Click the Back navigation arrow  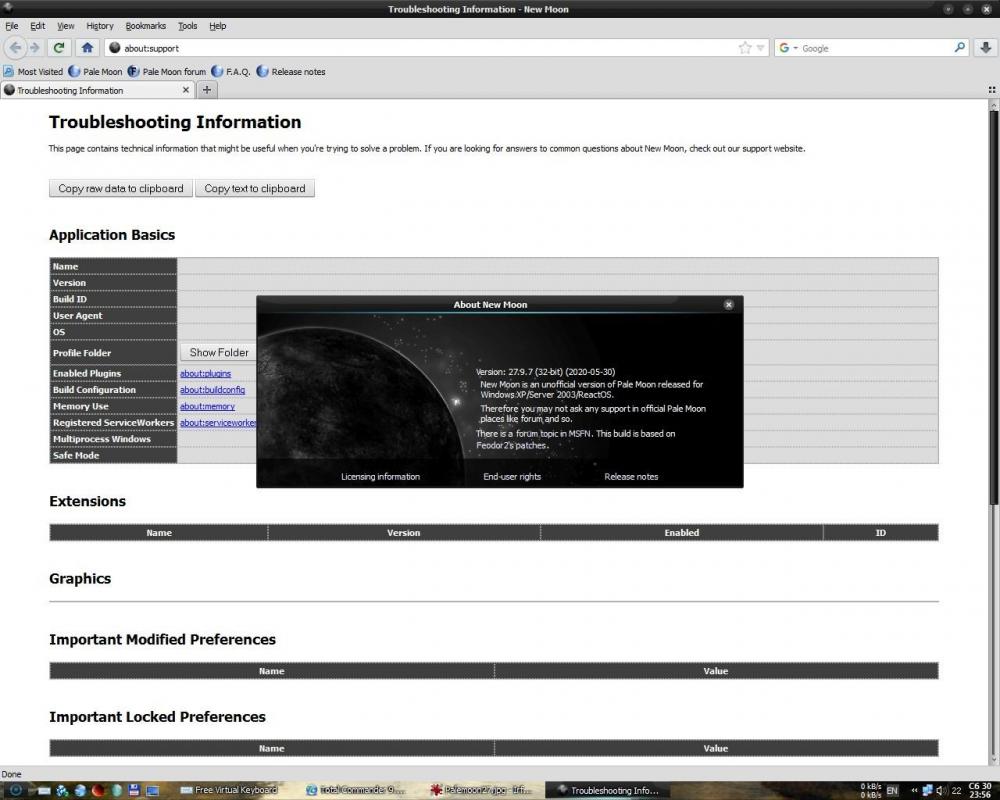pos(16,47)
